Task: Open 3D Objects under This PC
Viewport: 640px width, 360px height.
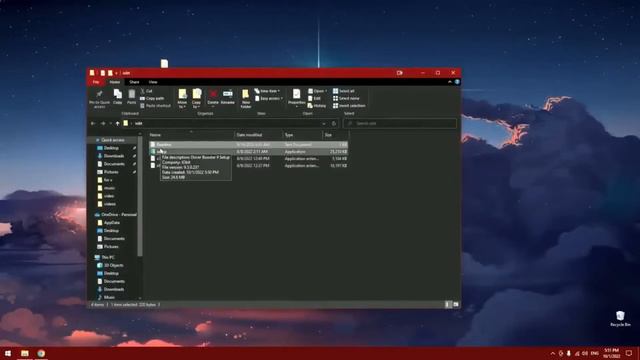Action: pos(113,265)
